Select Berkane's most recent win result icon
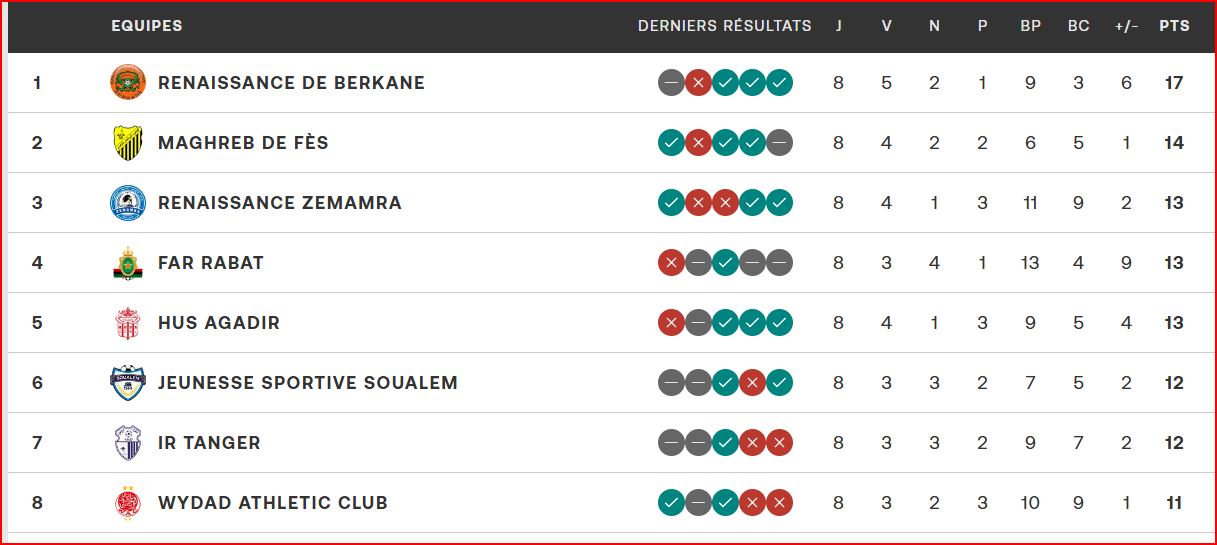Image resolution: width=1217 pixels, height=545 pixels. (x=780, y=83)
